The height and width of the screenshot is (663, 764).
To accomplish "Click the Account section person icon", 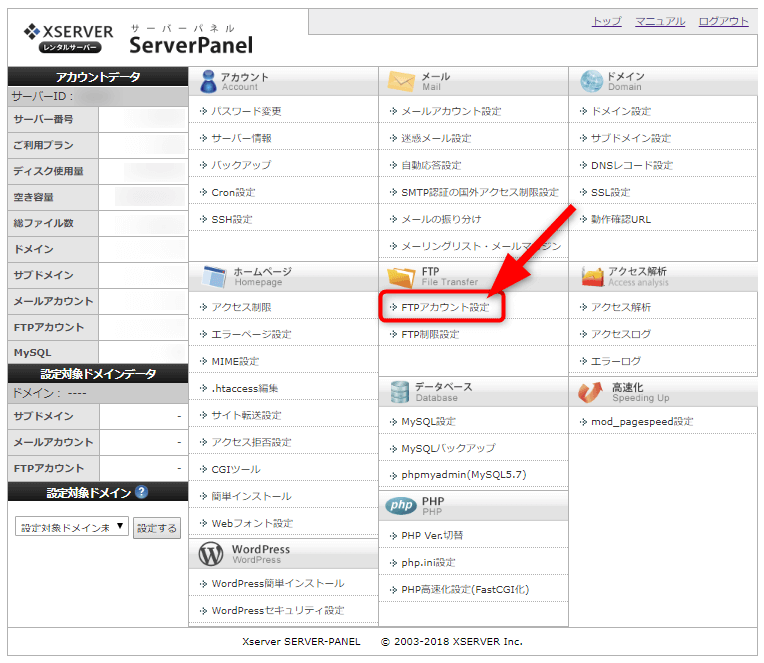I will coord(207,81).
